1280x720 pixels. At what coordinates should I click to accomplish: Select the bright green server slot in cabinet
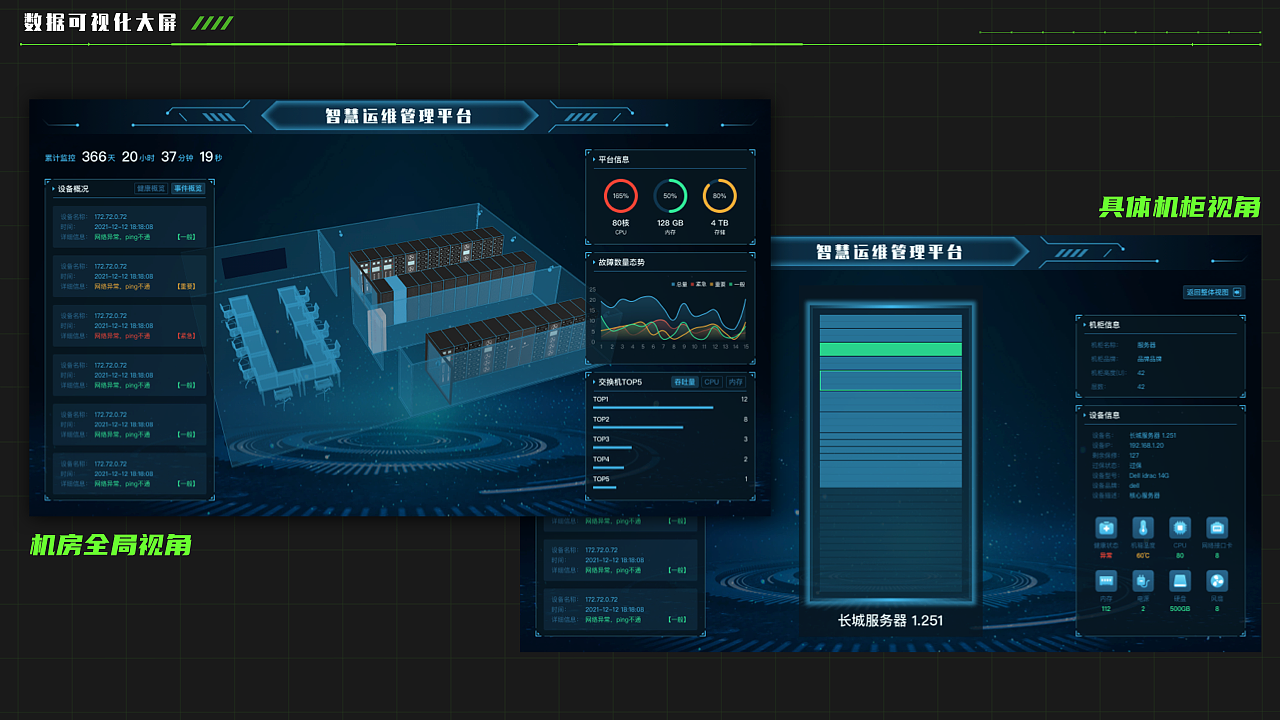[x=891, y=350]
